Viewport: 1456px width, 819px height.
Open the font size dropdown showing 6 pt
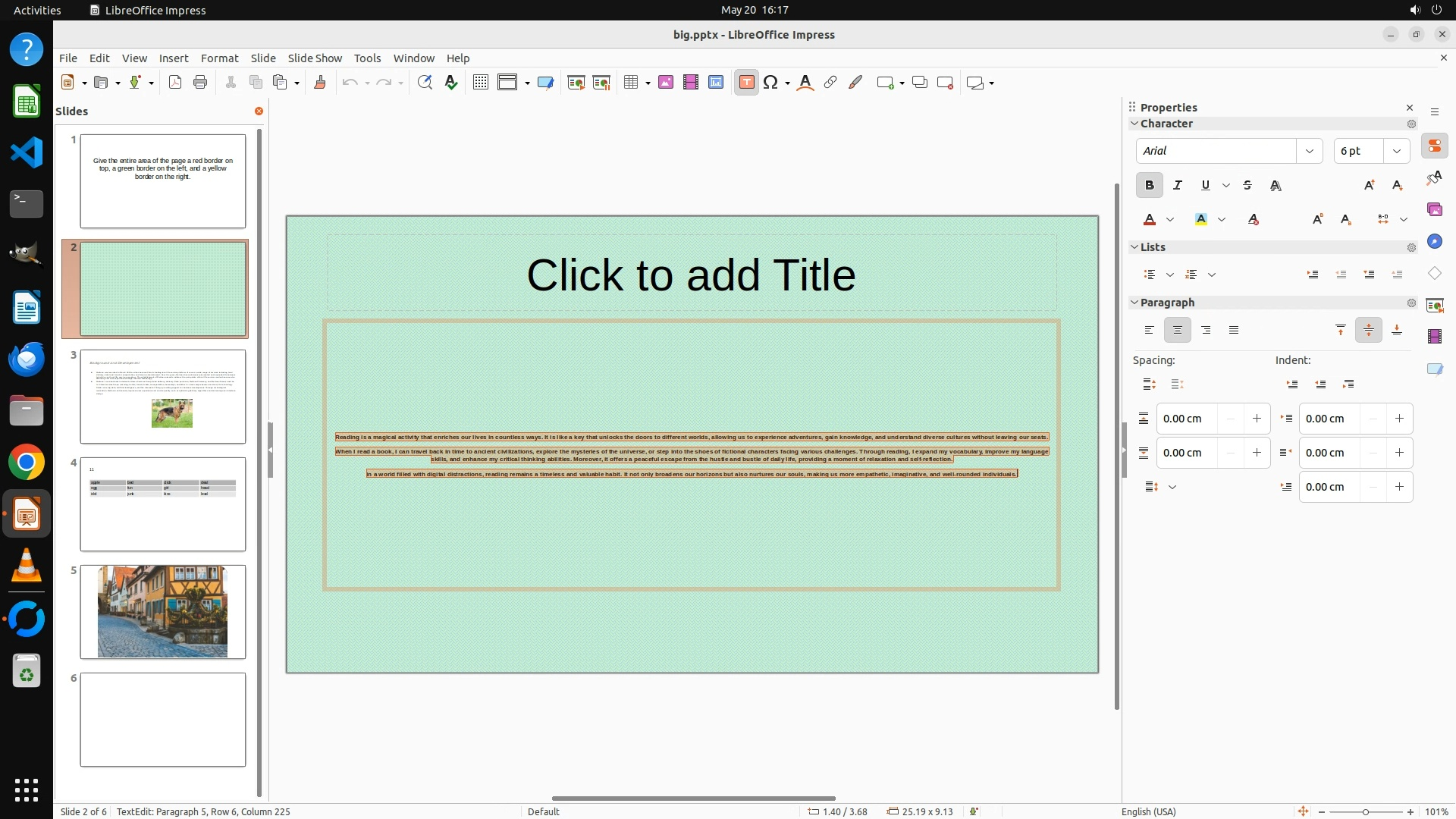click(1396, 151)
